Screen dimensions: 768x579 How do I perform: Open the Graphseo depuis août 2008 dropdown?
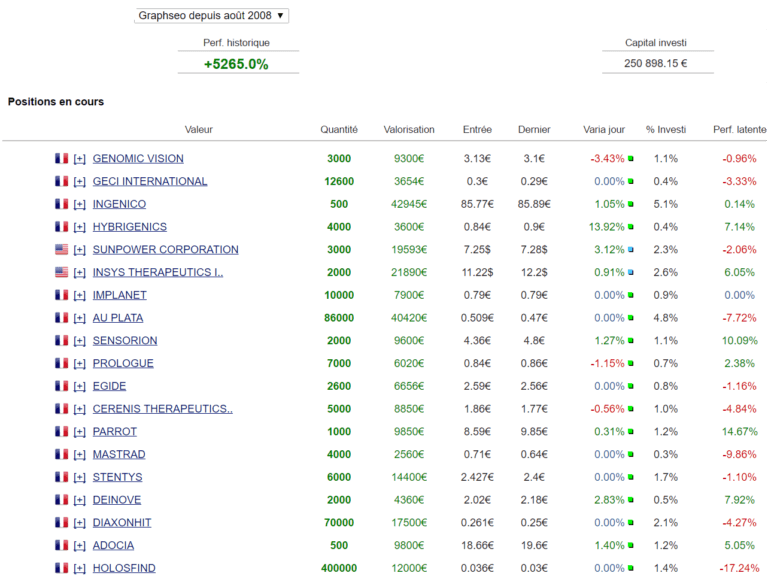click(x=212, y=16)
